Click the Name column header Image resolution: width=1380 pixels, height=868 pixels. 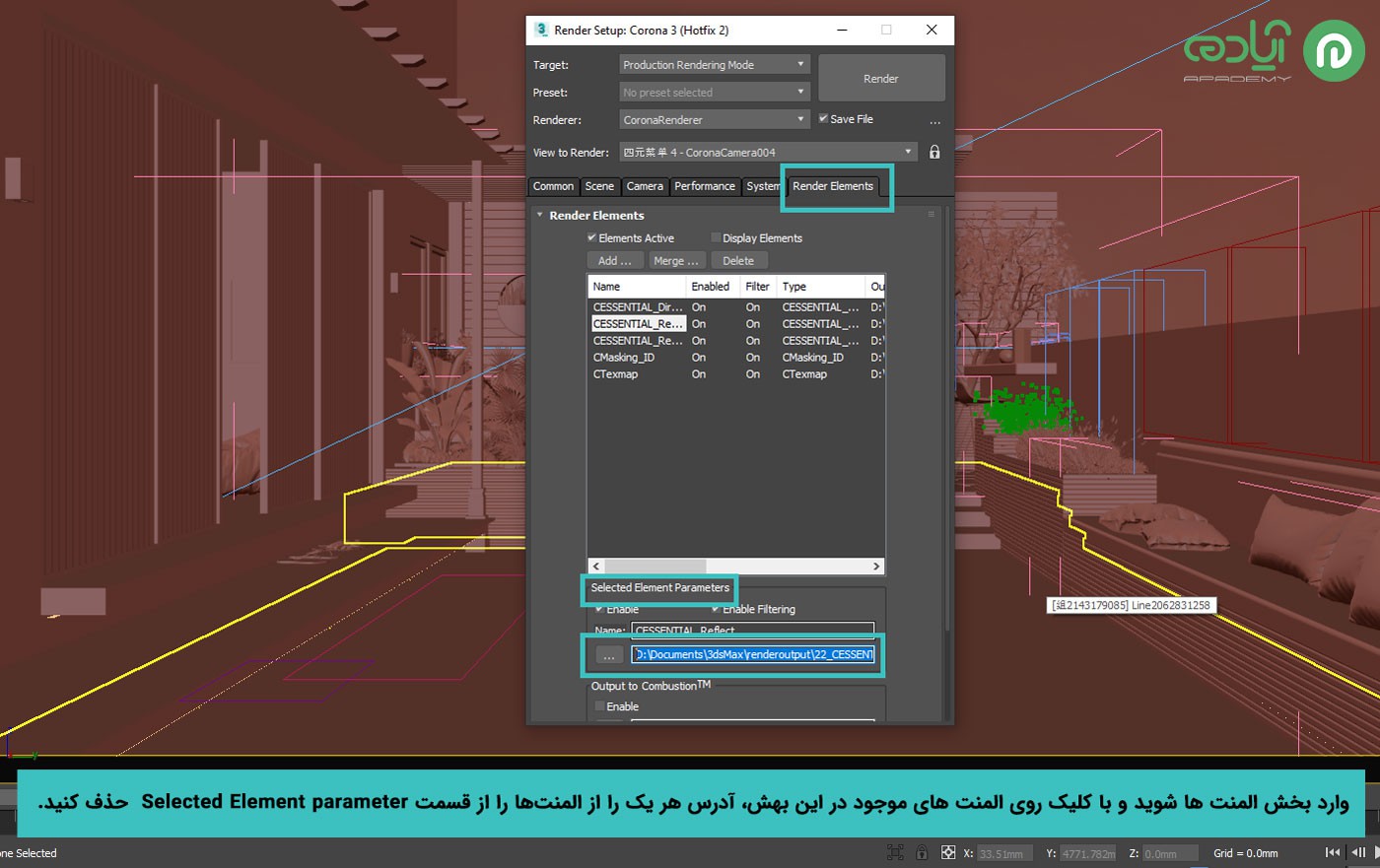coord(637,286)
